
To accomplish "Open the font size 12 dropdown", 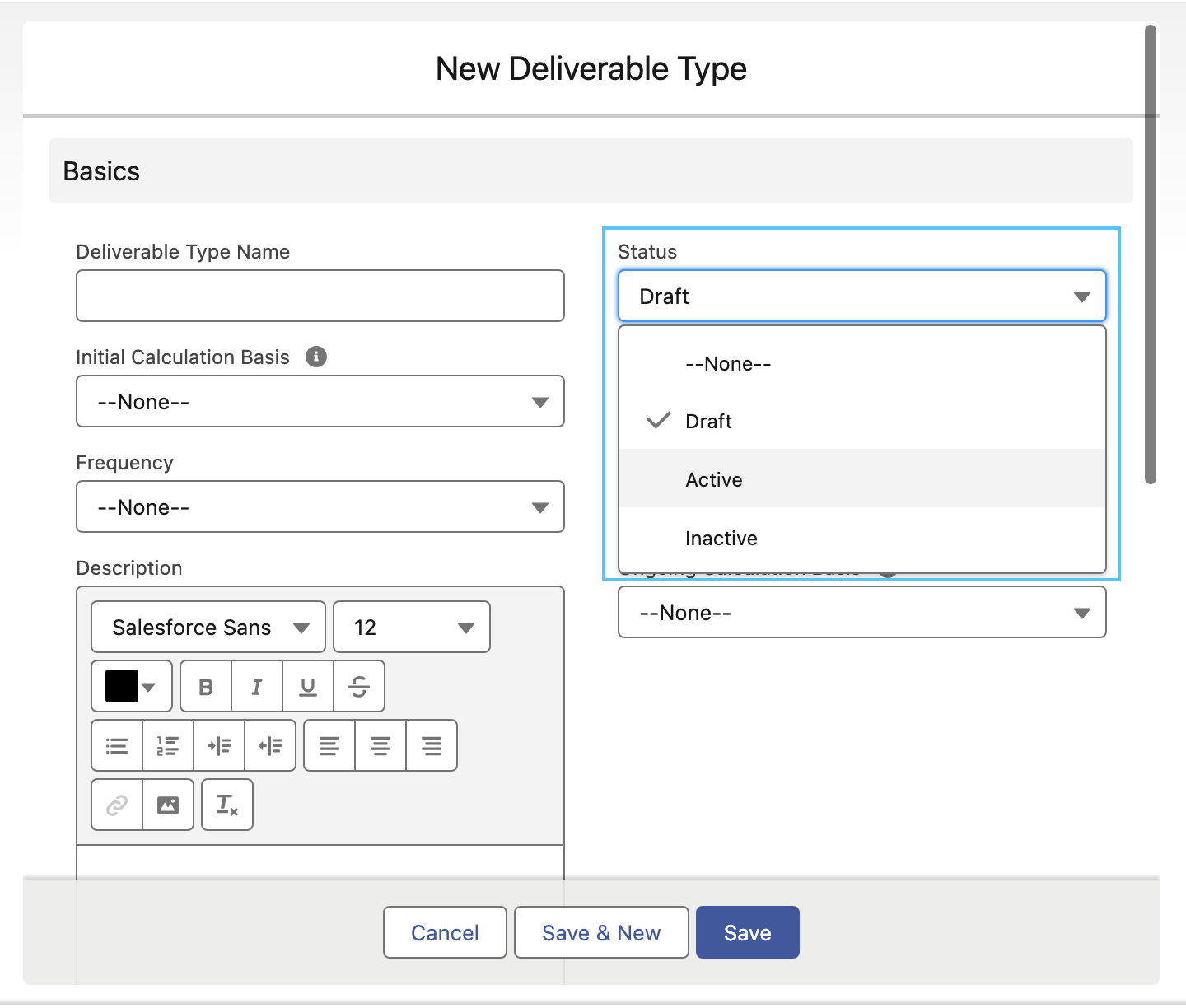I will 412,627.
